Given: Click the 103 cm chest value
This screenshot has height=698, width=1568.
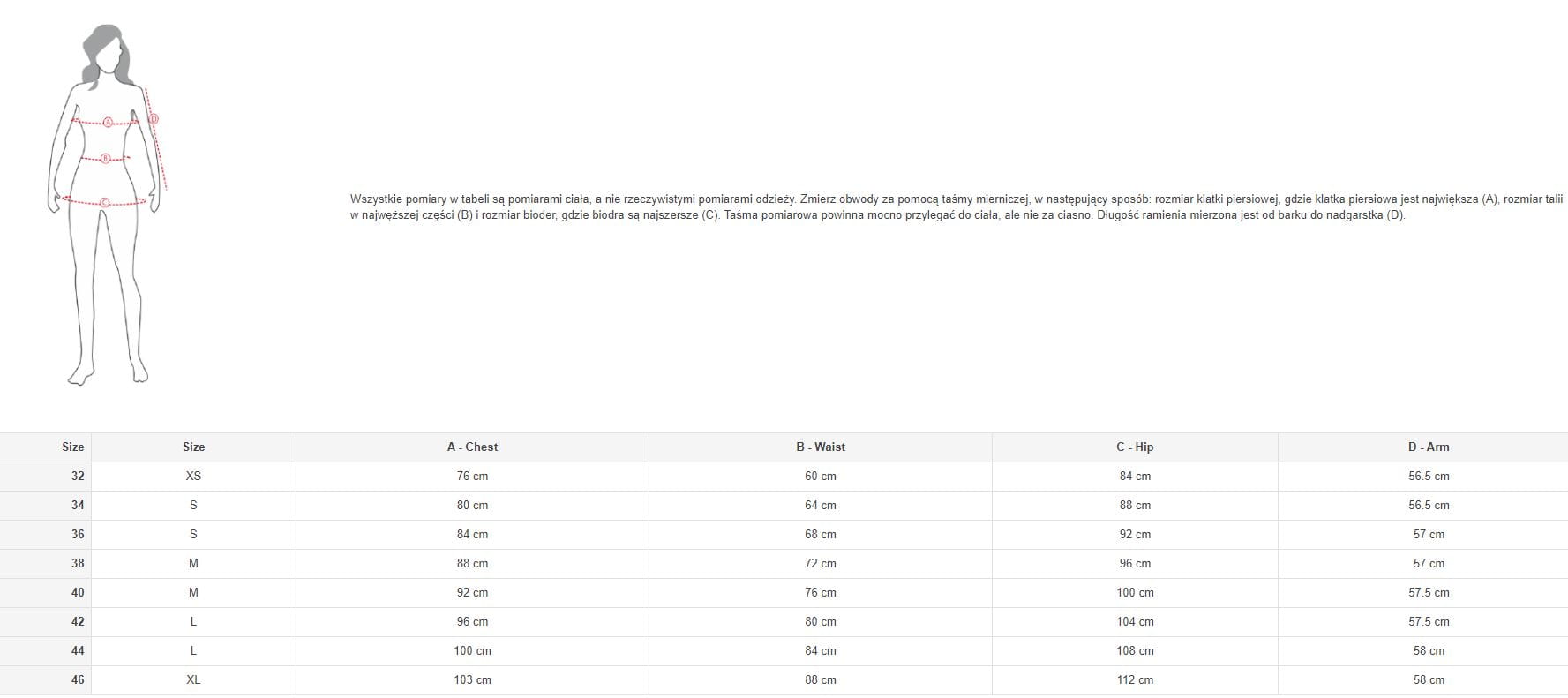Looking at the screenshot, I should coord(472,680).
